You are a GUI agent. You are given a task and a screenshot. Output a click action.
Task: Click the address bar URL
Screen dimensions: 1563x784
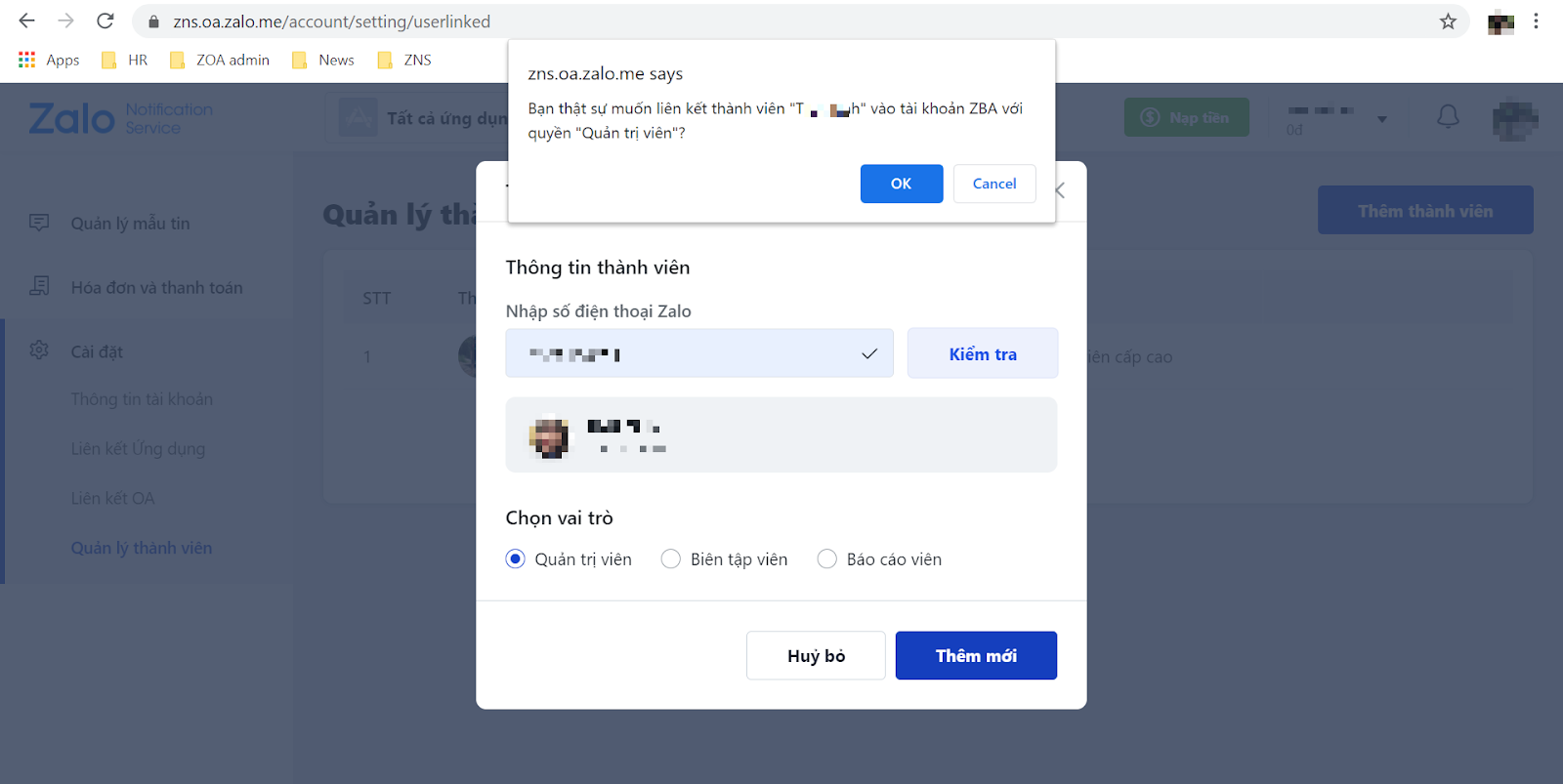point(332,21)
